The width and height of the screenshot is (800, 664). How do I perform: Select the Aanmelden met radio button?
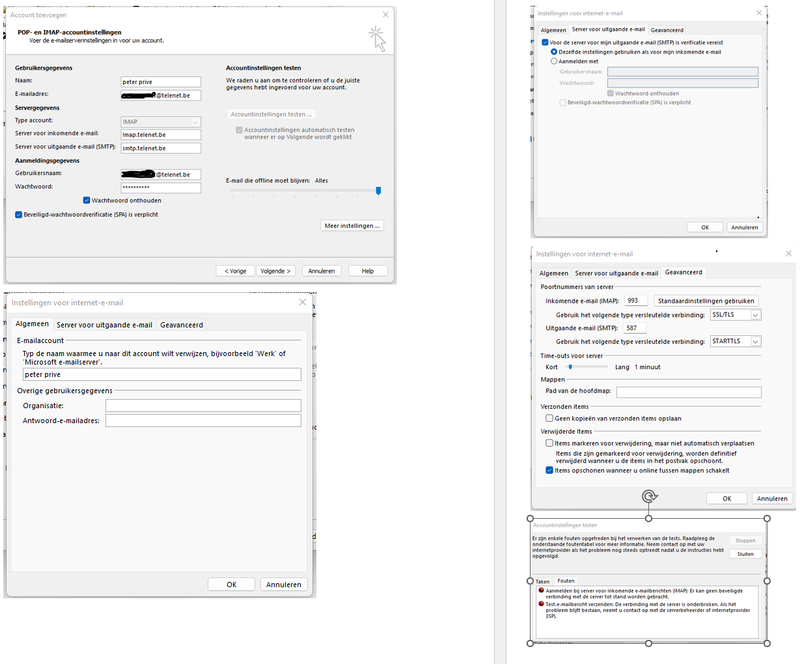coord(555,61)
